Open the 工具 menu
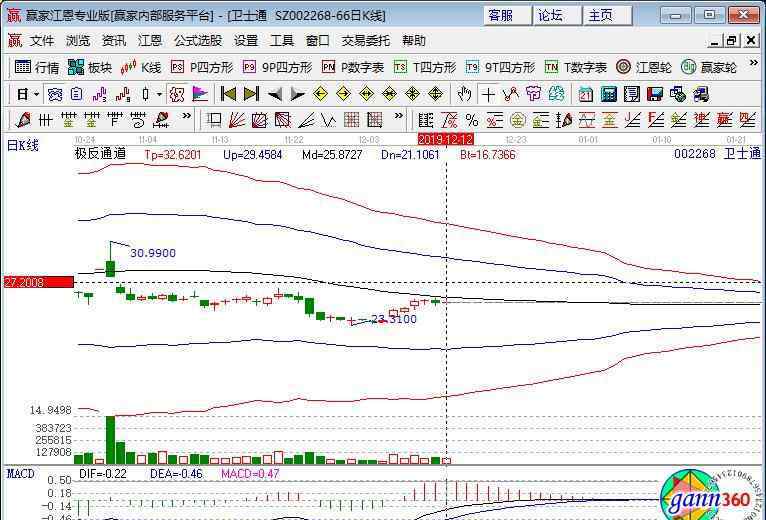This screenshot has width=766, height=520. point(282,41)
